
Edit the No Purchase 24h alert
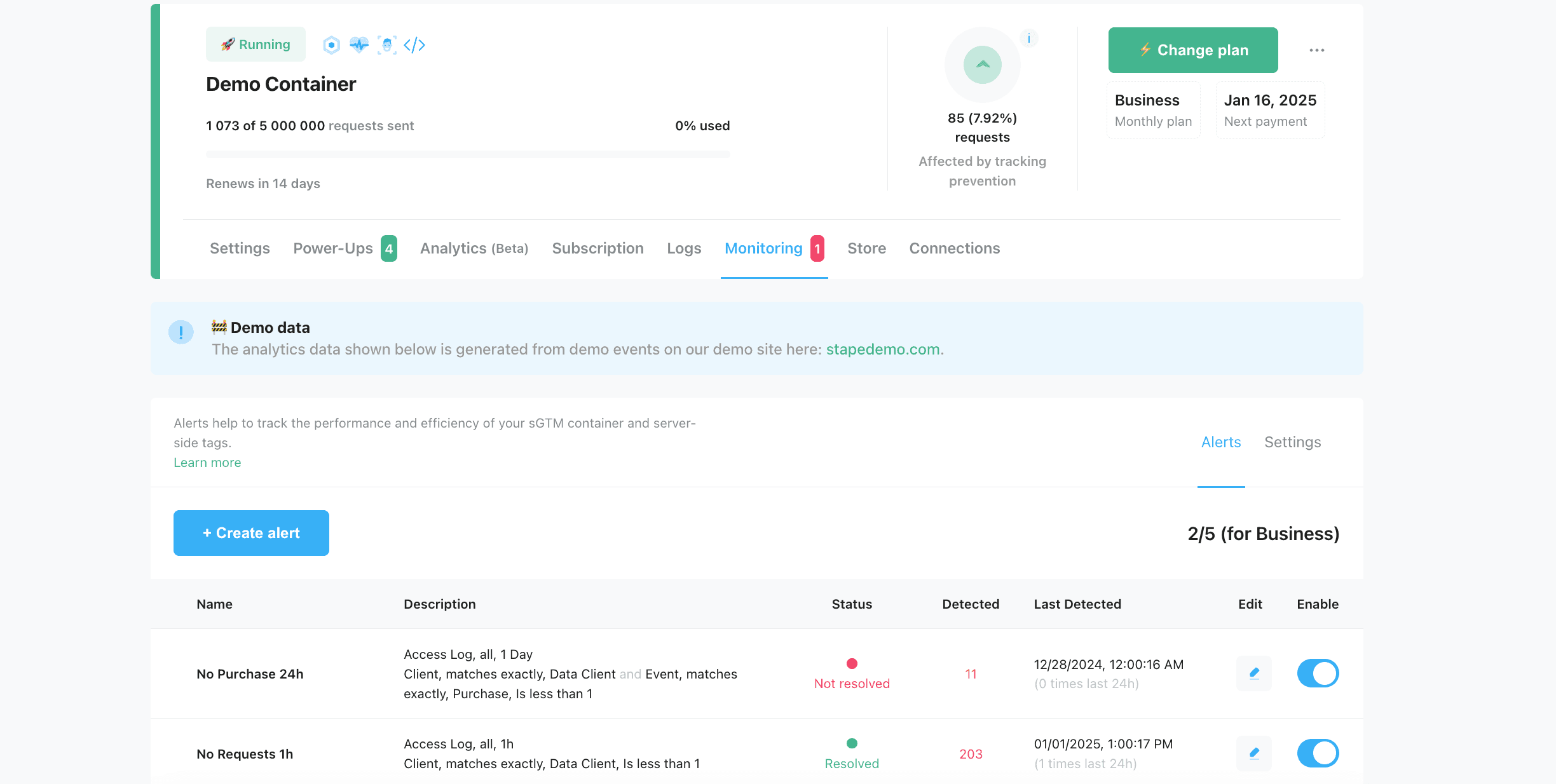[1253, 673]
